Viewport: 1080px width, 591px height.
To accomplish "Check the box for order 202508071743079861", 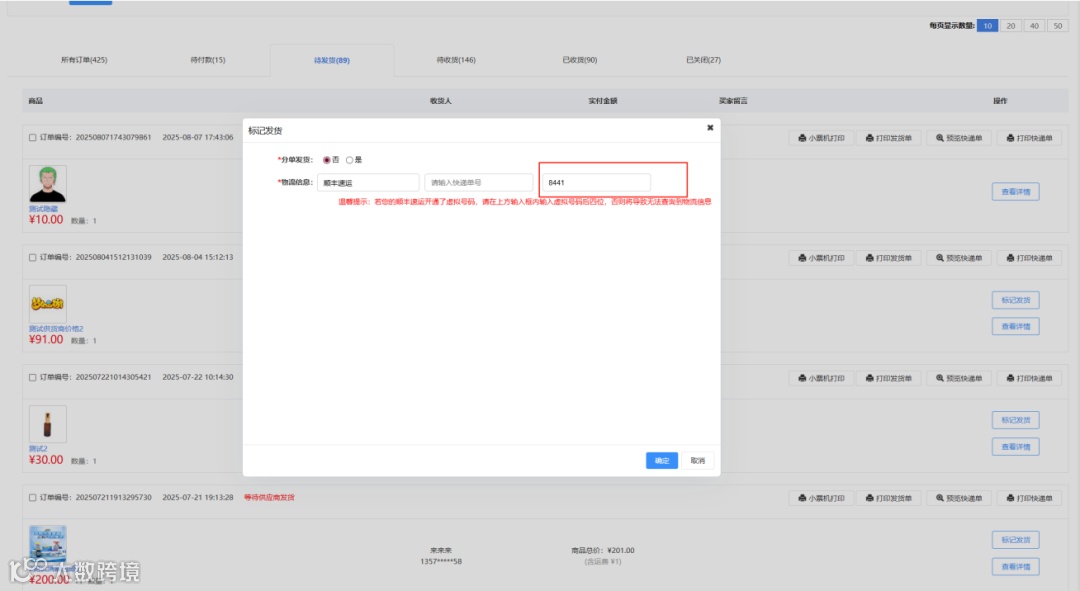I will 32,138.
